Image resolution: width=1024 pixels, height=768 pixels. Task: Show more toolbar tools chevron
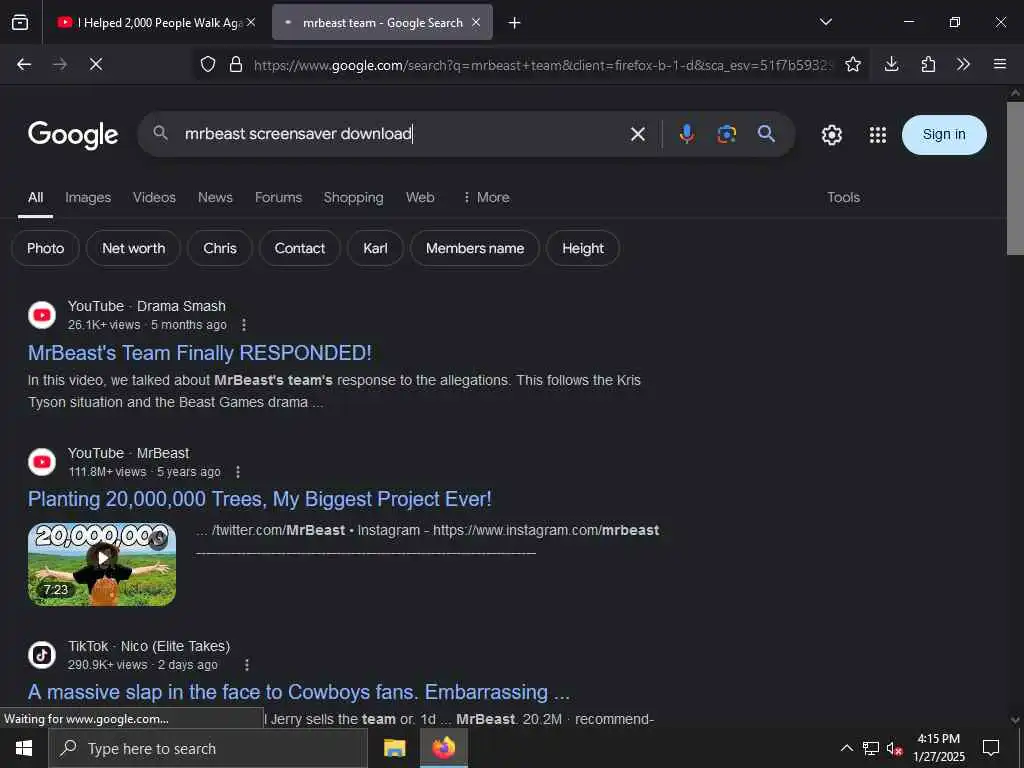point(963,64)
